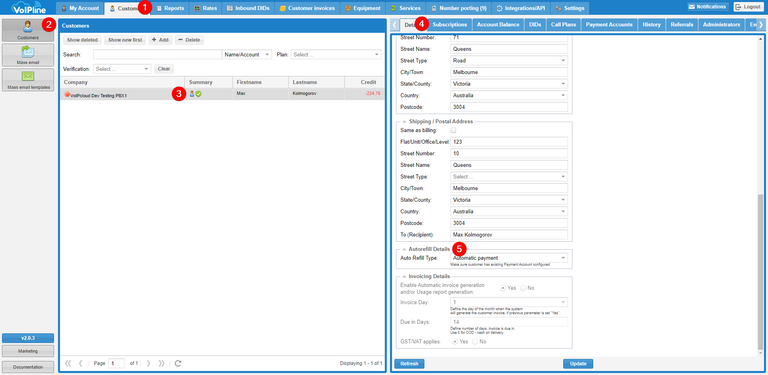
Task: Click the red status dot beside VoIPcloud Dev Testing
Action: click(67, 94)
